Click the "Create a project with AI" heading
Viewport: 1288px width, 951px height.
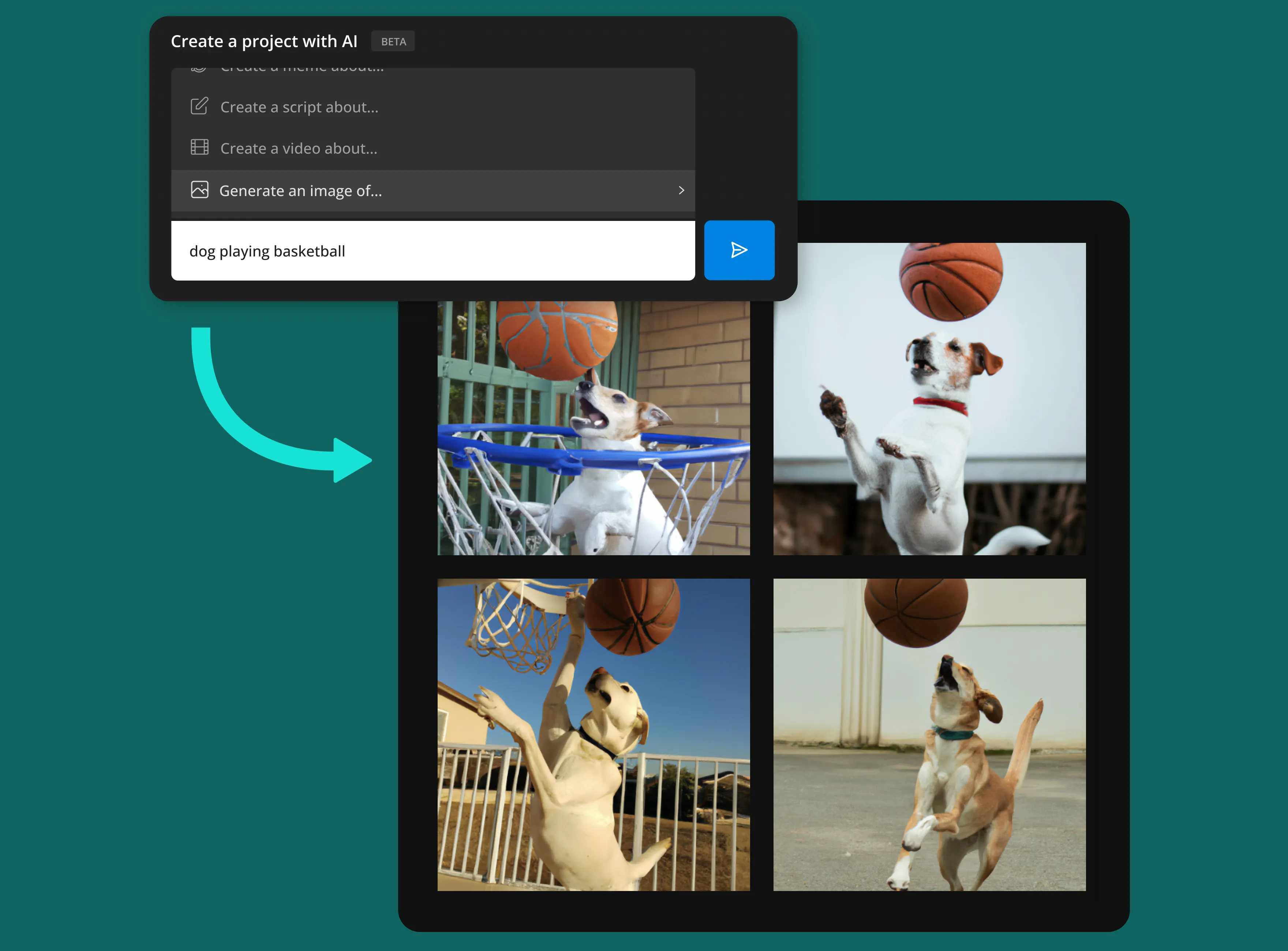tap(264, 41)
